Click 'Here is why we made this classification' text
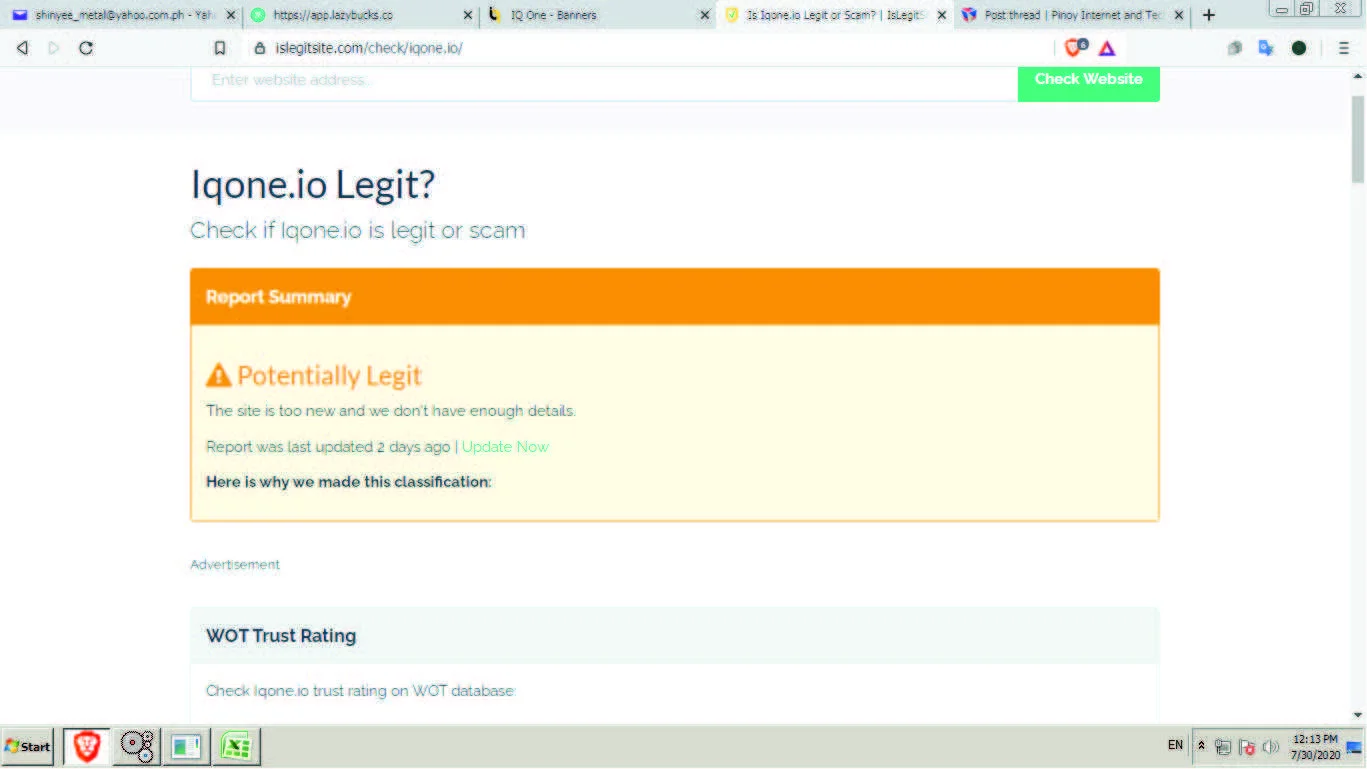Viewport: 1367px width, 769px height. [x=349, y=482]
